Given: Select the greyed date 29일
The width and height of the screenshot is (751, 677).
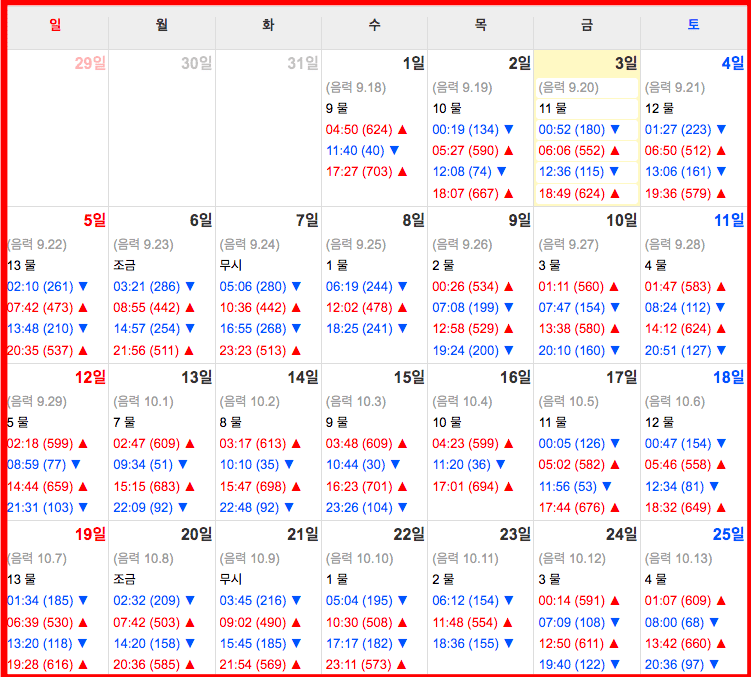Looking at the screenshot, I should [x=90, y=63].
